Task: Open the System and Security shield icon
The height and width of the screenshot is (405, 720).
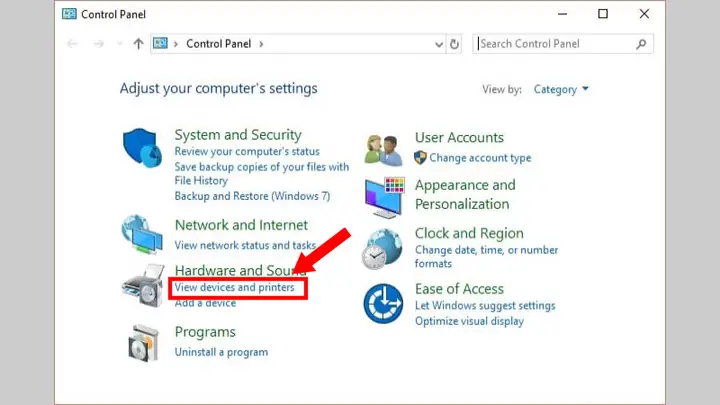Action: pos(142,148)
